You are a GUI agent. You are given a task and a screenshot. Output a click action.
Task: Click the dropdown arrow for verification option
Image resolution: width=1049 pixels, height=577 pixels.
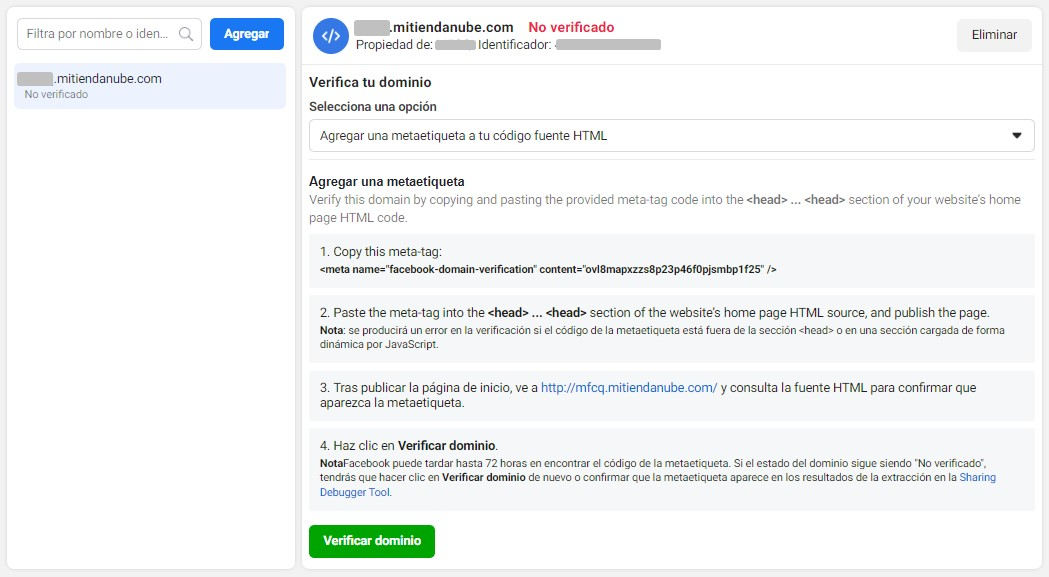(1016, 135)
